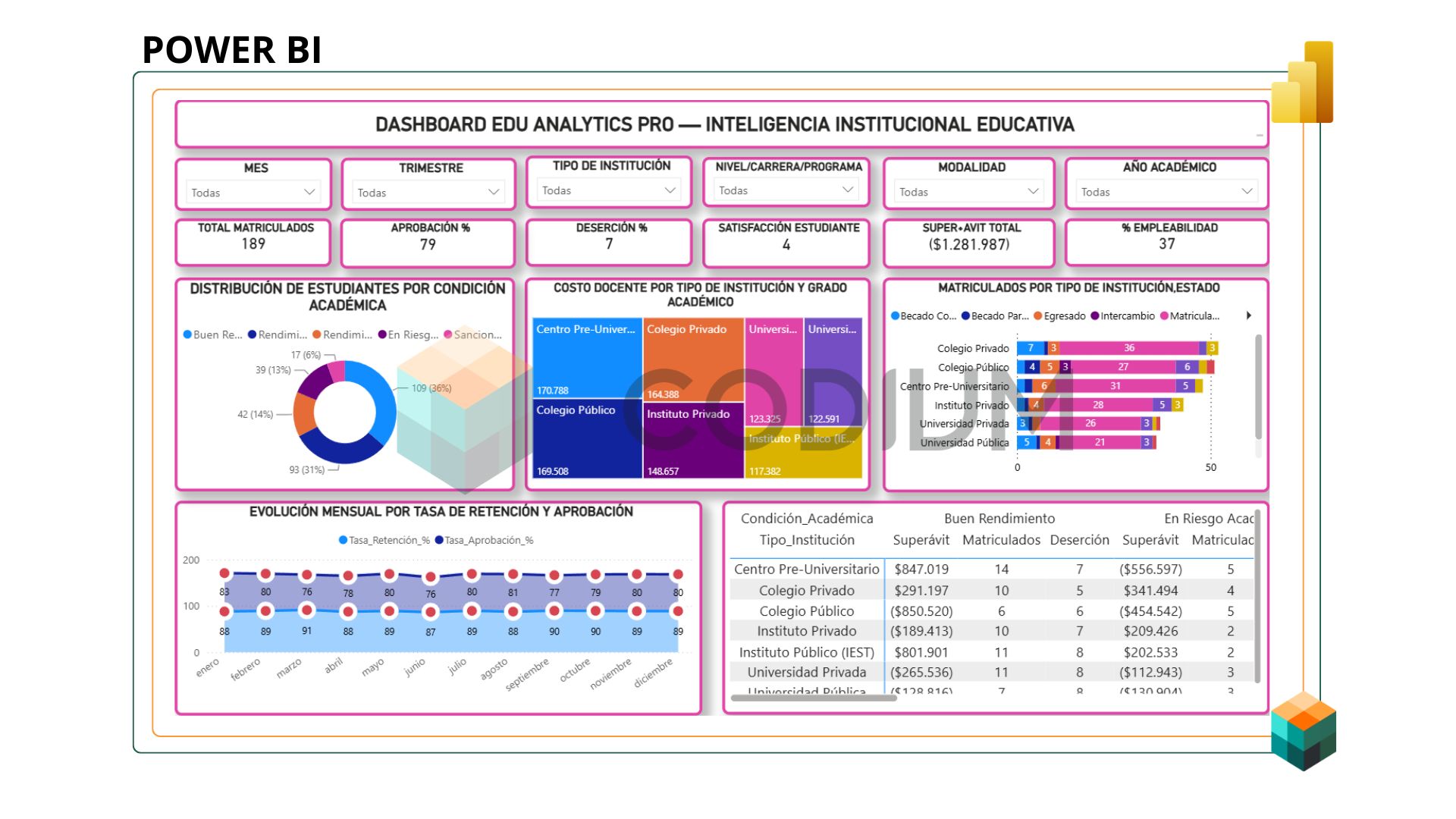Viewport: 1456px width, 819px height.
Task: Click the Matriculados chart vertical scrollbar
Action: click(1258, 387)
